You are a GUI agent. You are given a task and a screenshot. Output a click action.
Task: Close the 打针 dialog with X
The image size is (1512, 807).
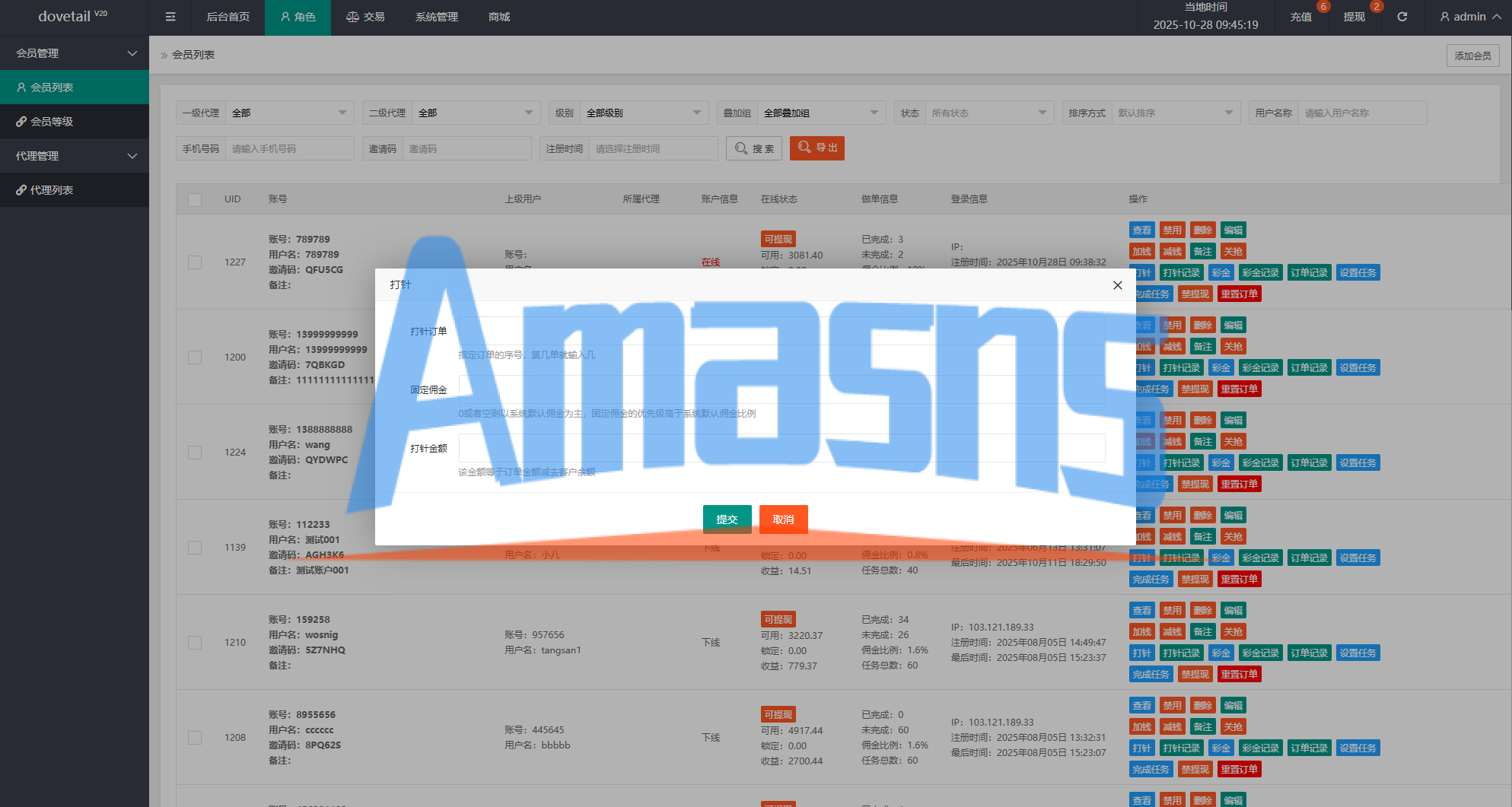[x=1117, y=285]
